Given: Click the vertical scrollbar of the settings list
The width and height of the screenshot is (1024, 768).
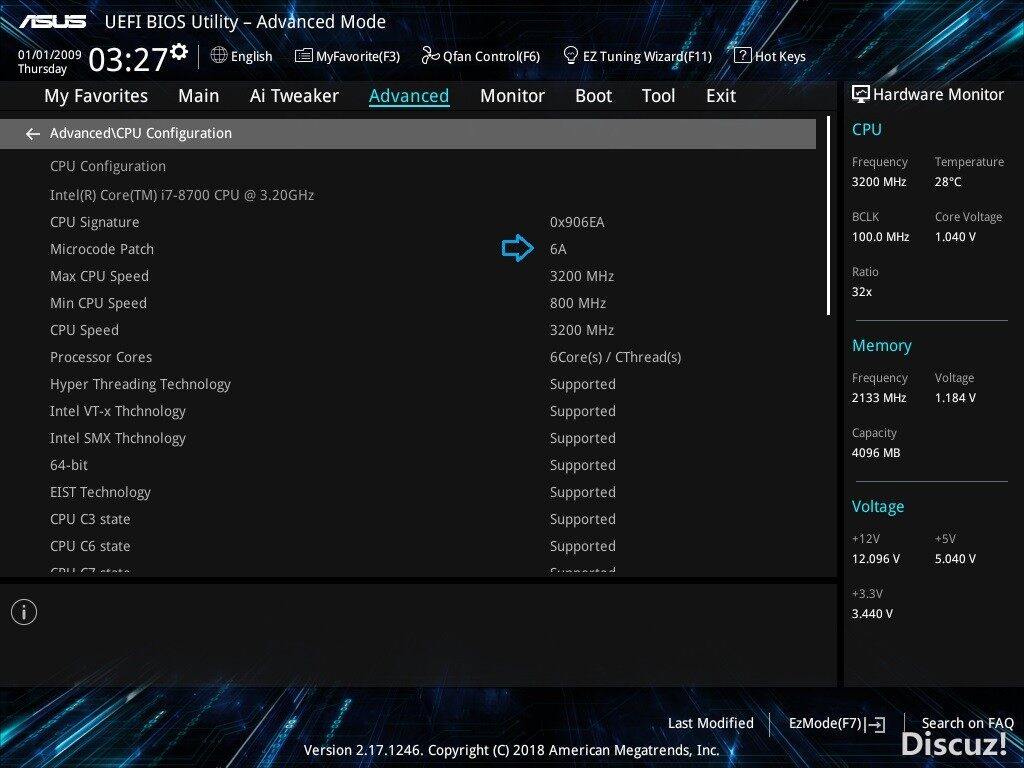Looking at the screenshot, I should (x=828, y=216).
